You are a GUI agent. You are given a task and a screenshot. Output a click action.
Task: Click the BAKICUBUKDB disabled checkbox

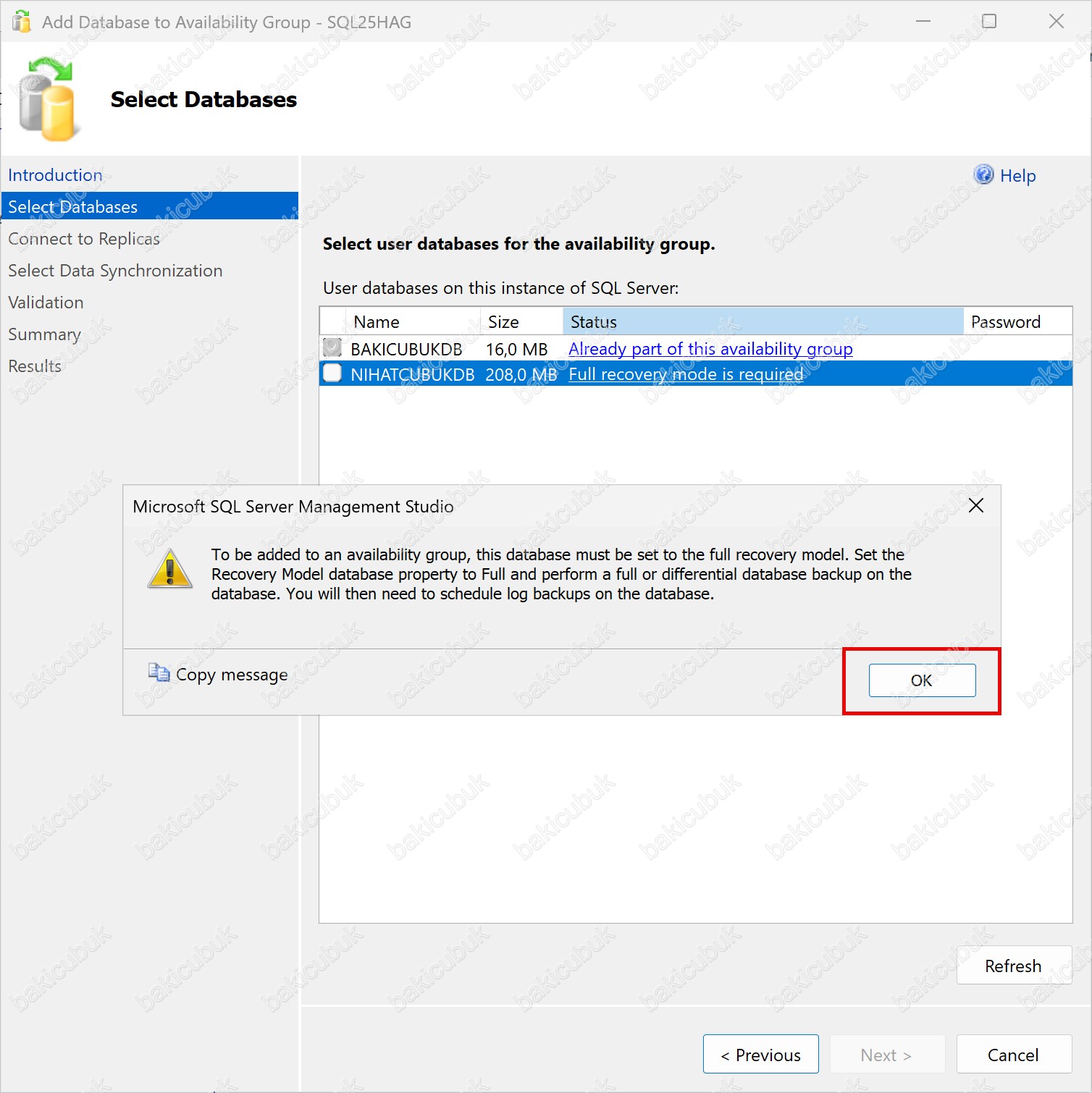click(x=332, y=348)
